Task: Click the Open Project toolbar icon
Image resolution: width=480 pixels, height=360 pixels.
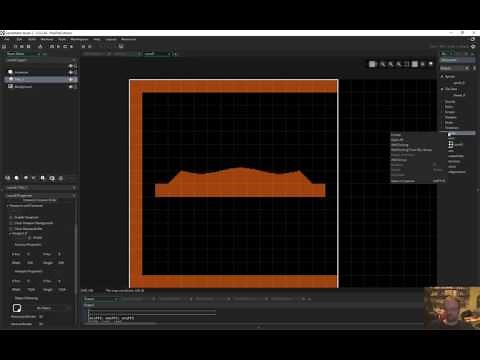Action: coord(22,46)
